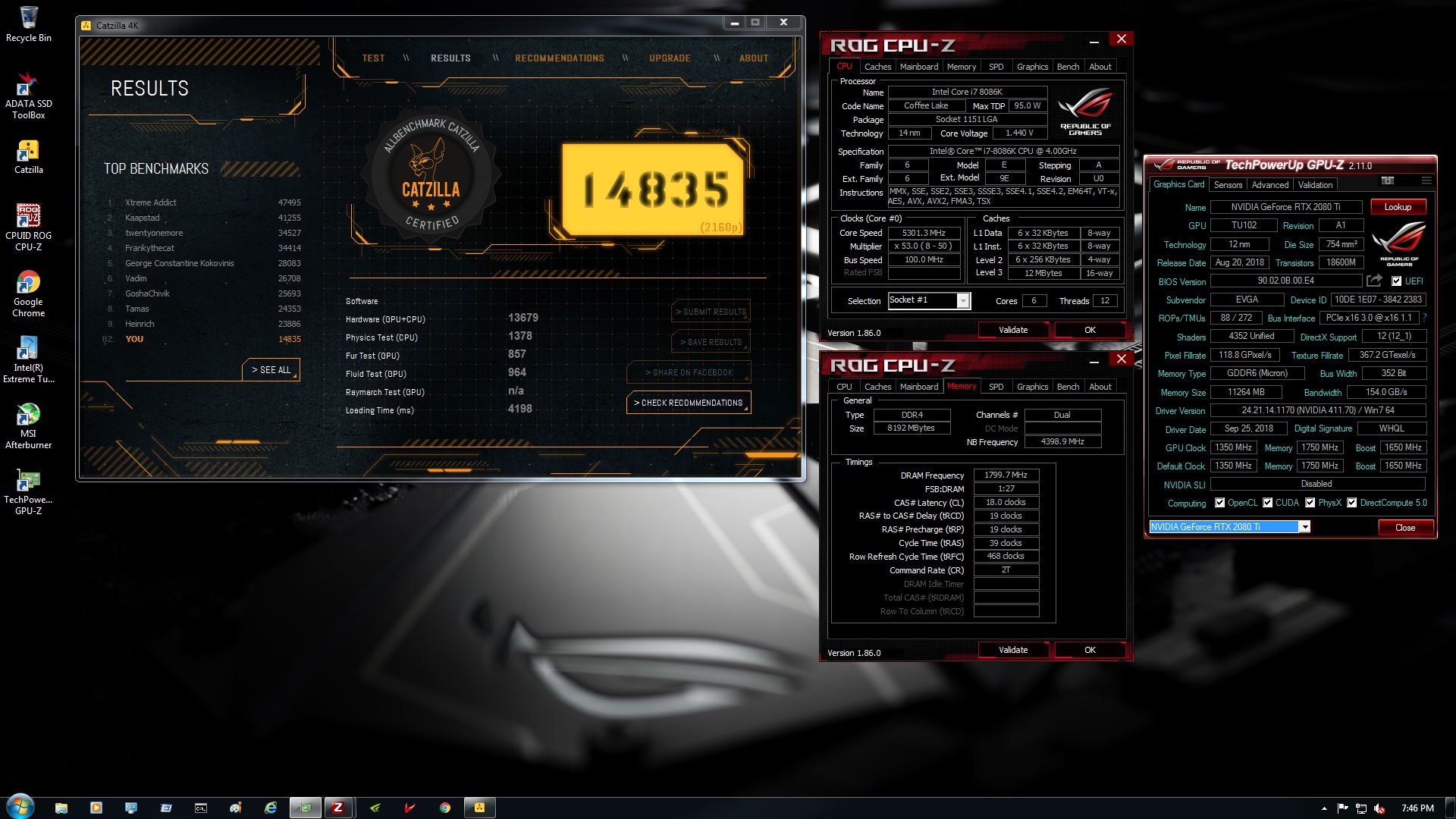Click the YOU rank row in benchmarks
Viewport: 1456px width, 819px height.
coord(203,339)
